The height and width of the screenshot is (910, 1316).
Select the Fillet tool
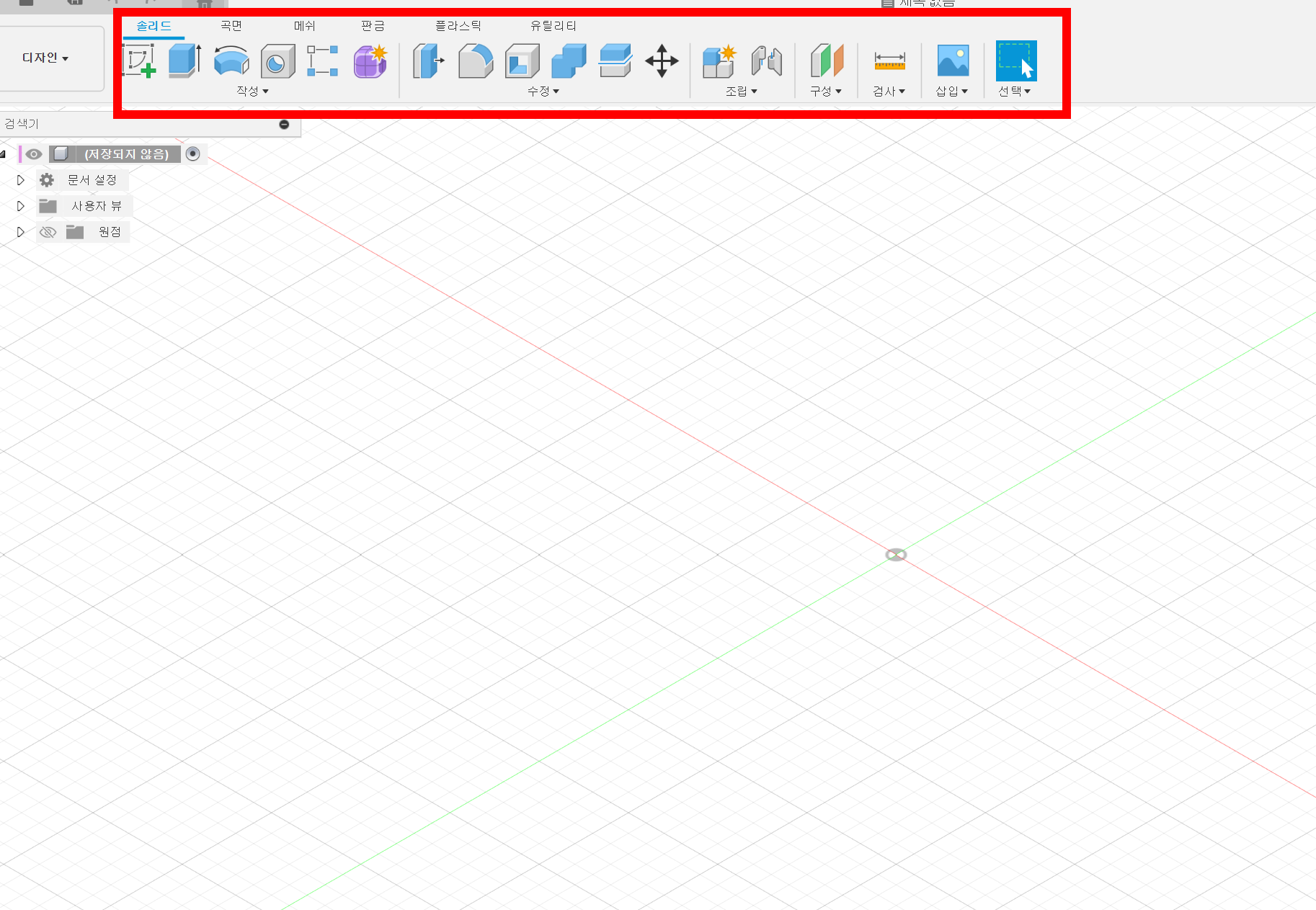(x=476, y=61)
